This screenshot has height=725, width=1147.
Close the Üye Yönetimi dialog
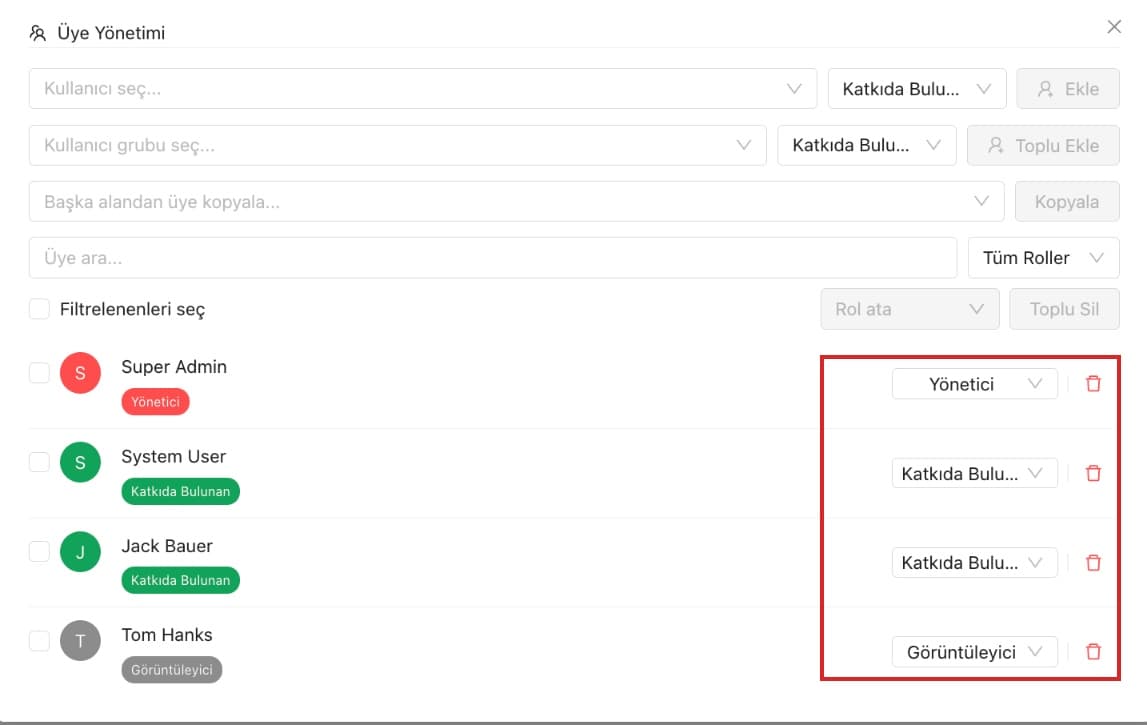(x=1114, y=27)
